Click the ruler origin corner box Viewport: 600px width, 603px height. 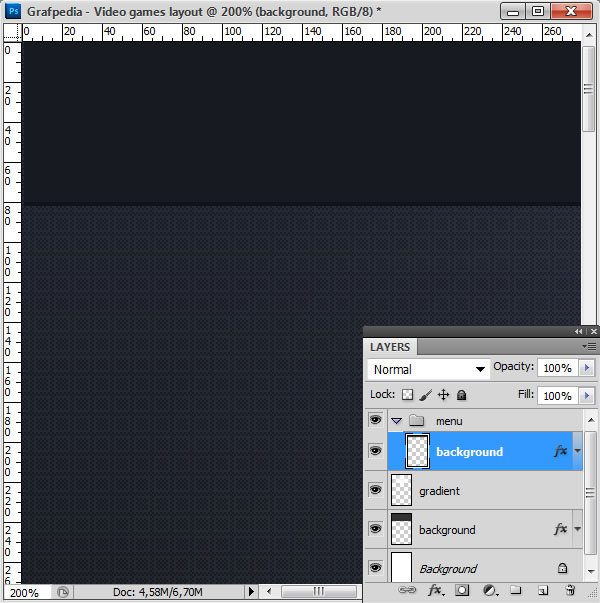click(x=12, y=32)
